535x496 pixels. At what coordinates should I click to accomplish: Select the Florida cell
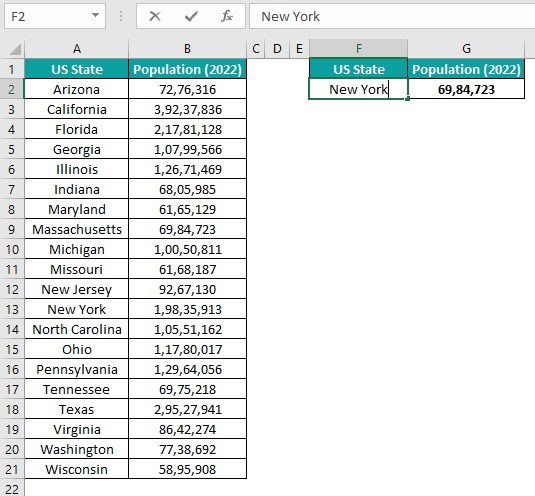77,129
